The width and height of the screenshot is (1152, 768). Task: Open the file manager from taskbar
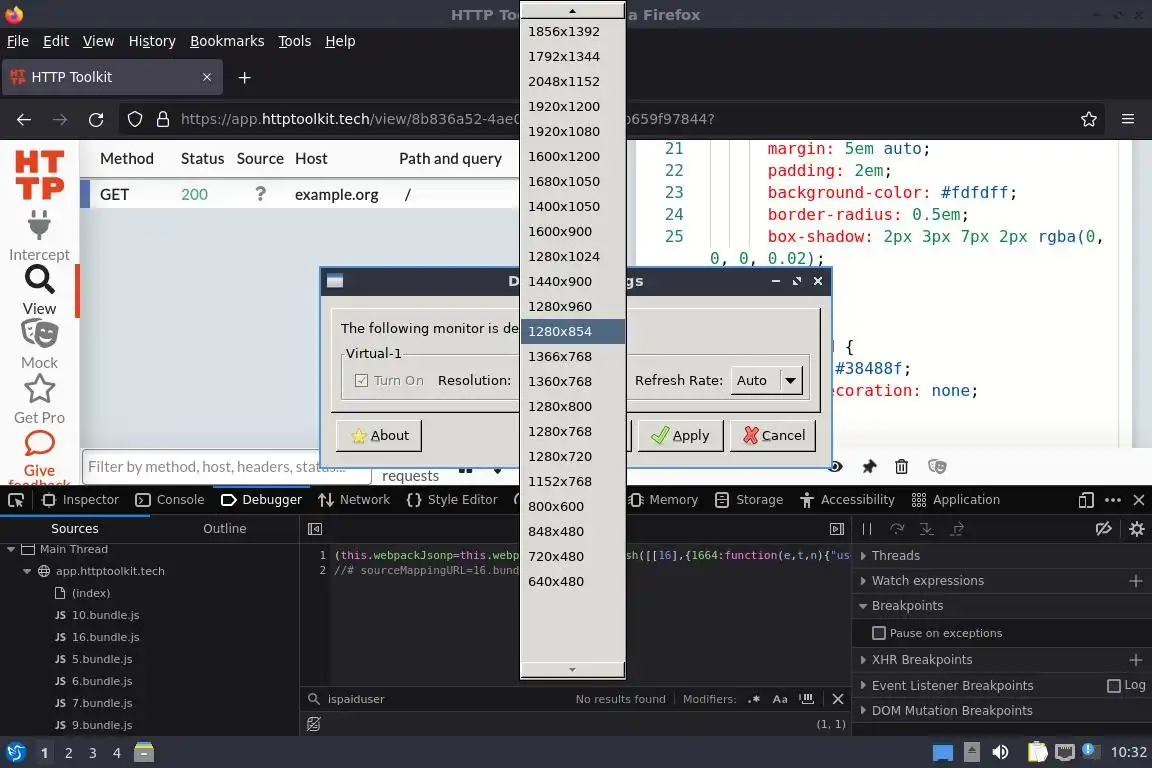pyautogui.click(x=144, y=752)
